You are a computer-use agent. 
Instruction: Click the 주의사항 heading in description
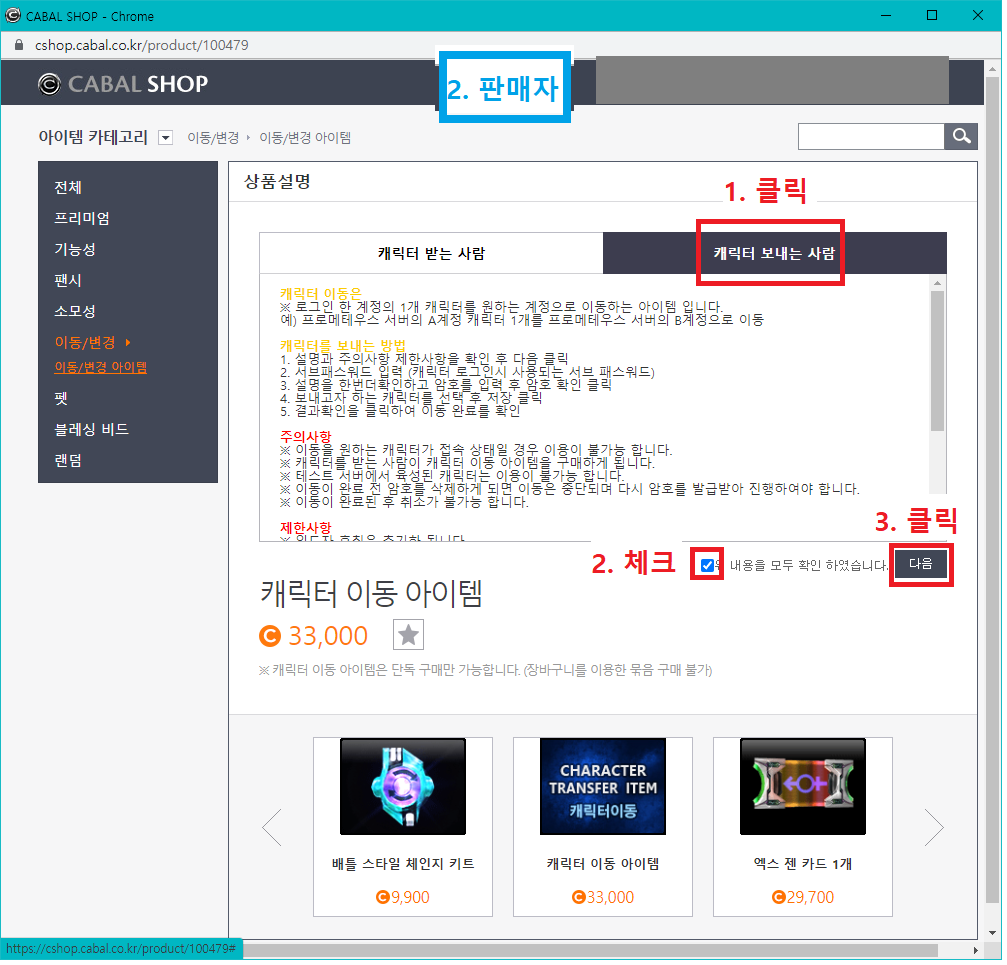click(307, 439)
